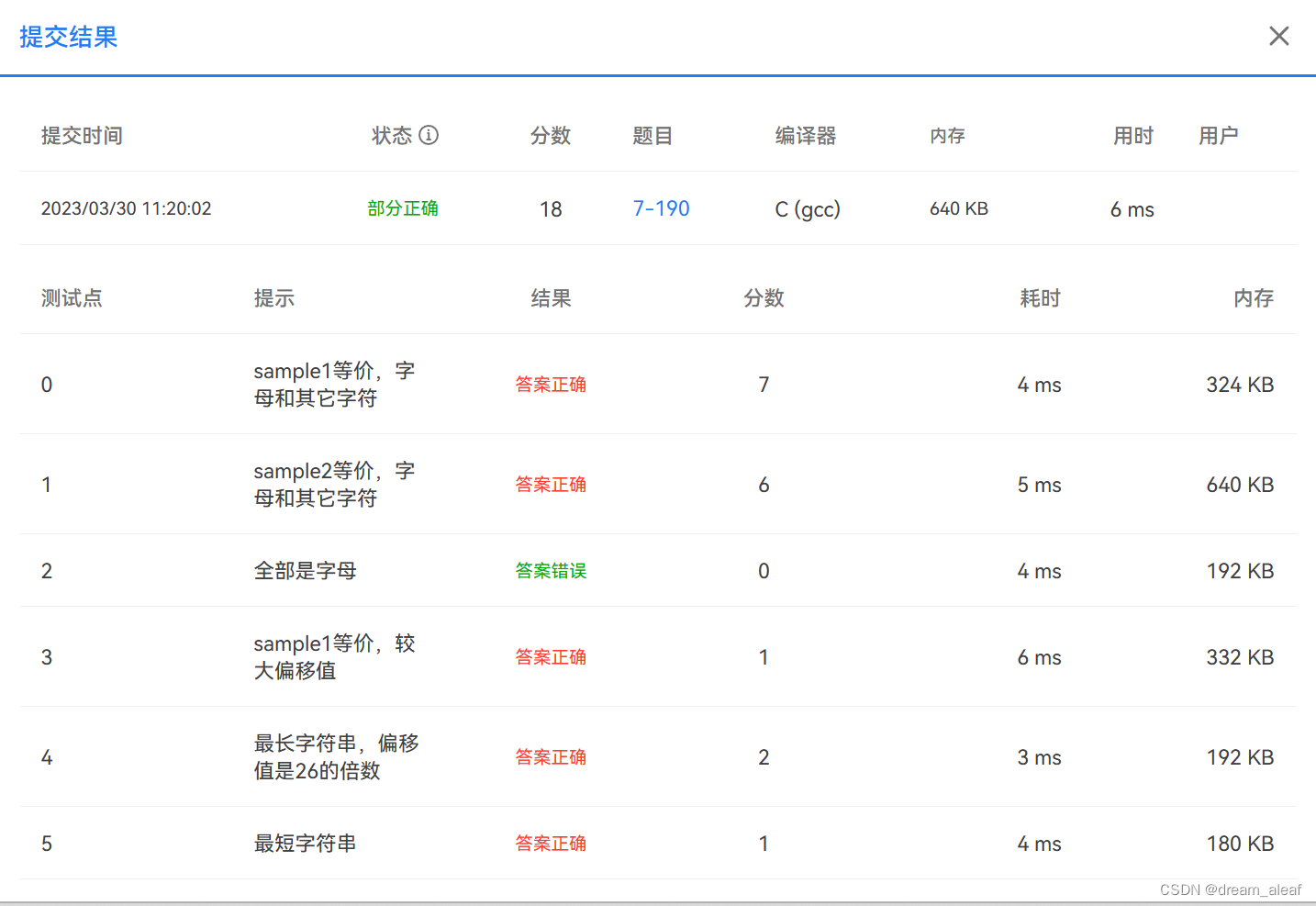Click the sample2等价 hint text
Image resolution: width=1316 pixels, height=906 pixels.
click(335, 485)
